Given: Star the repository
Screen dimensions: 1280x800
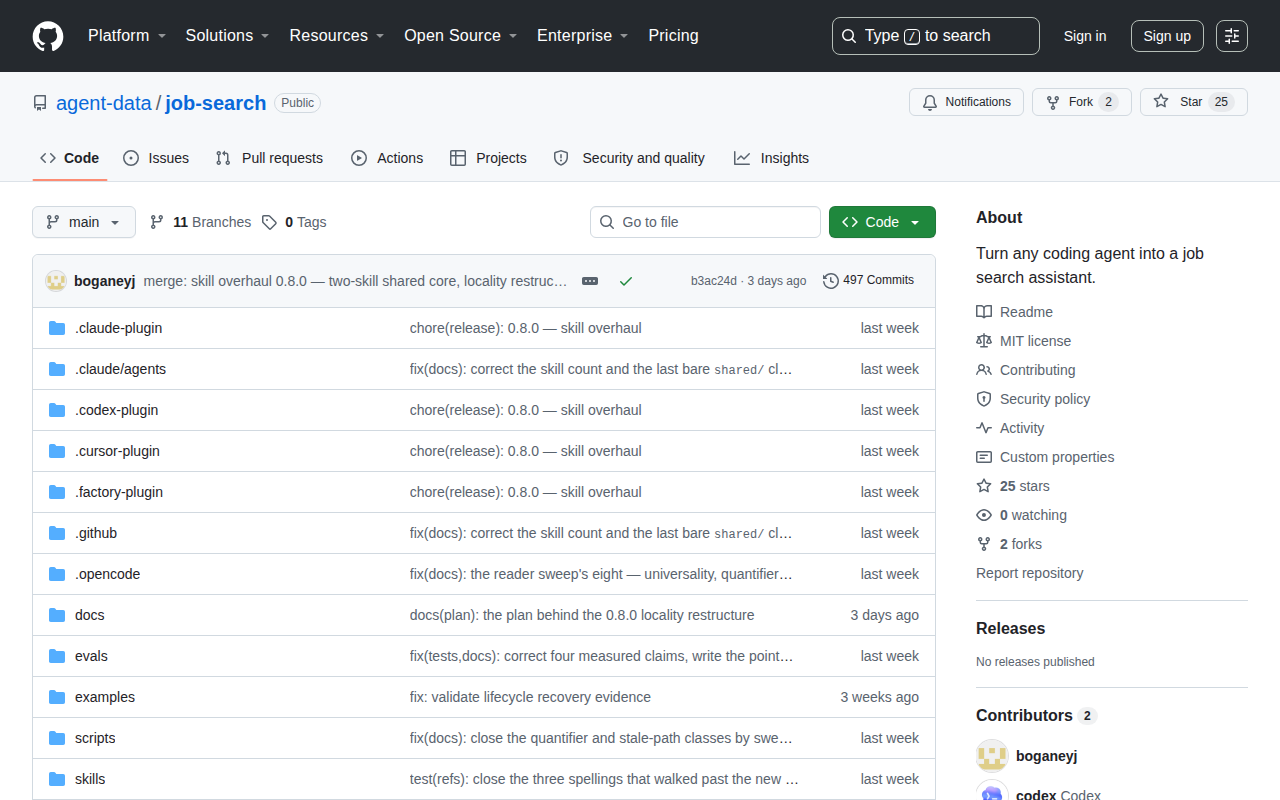Looking at the screenshot, I should (1194, 102).
